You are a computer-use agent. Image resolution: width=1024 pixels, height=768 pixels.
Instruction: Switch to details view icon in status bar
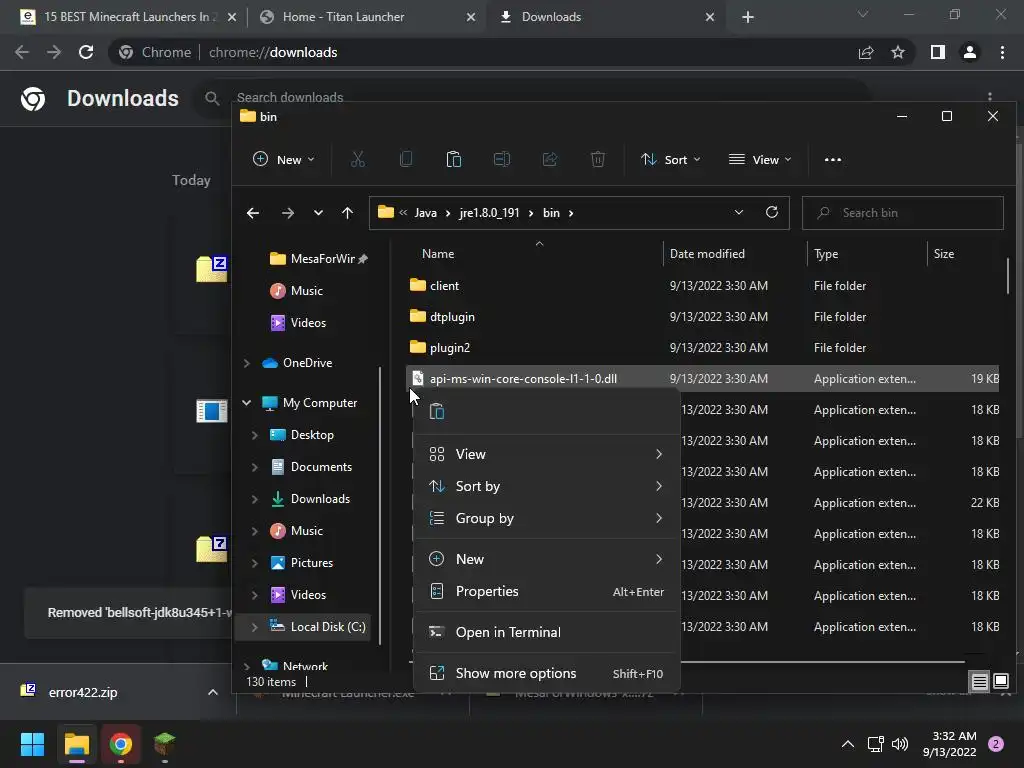pos(980,682)
